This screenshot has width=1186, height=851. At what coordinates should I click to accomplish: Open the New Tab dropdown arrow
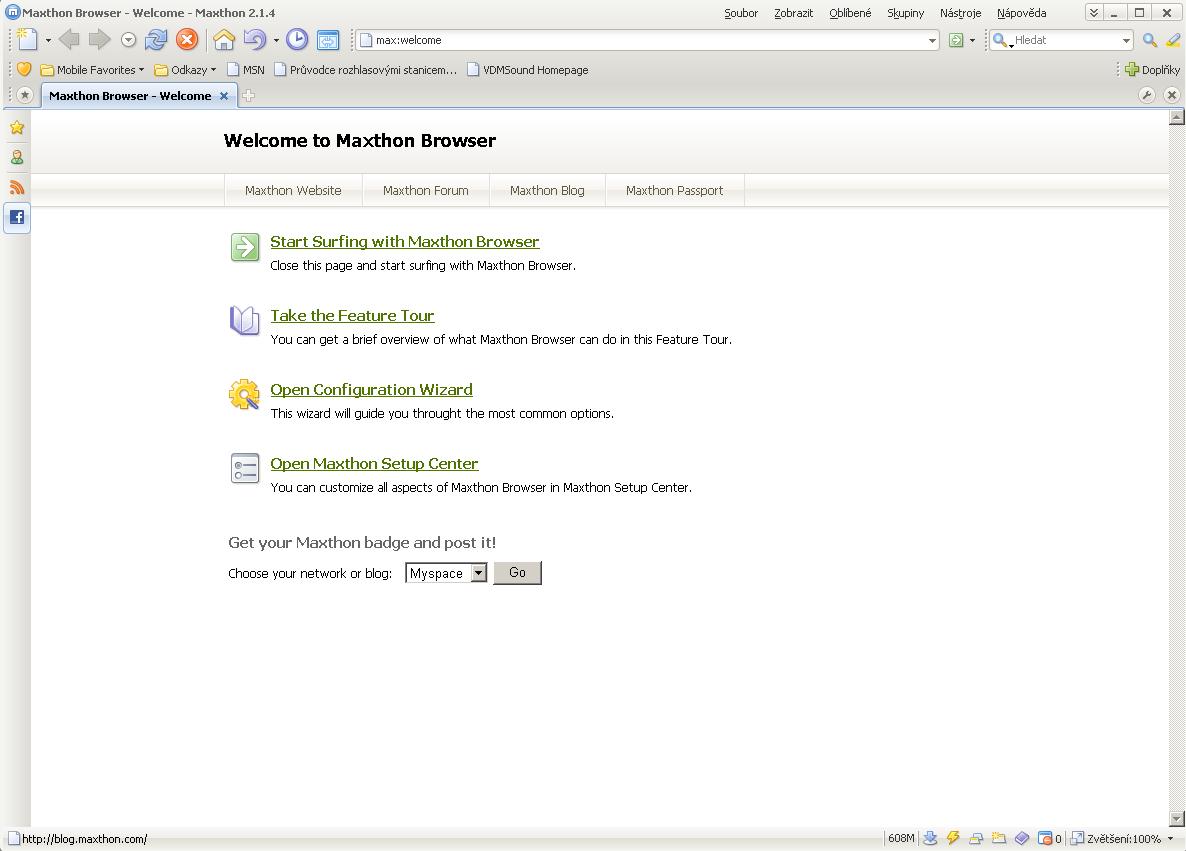pos(48,40)
